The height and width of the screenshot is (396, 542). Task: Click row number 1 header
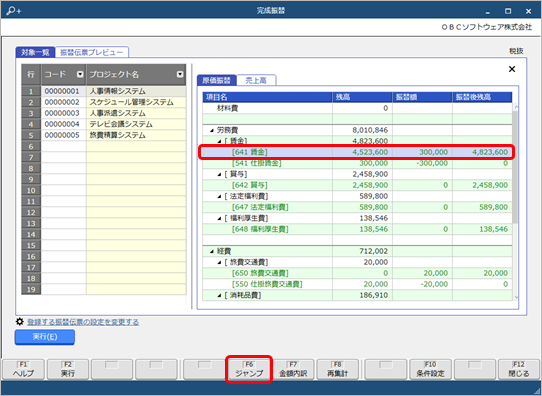[31, 91]
